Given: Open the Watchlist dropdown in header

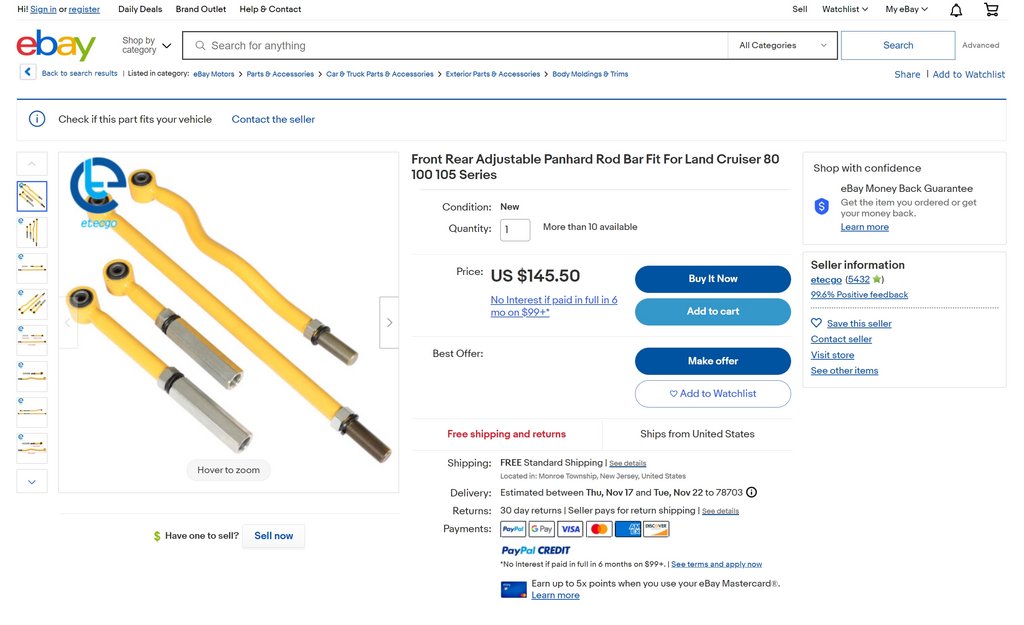Looking at the screenshot, I should pos(845,9).
